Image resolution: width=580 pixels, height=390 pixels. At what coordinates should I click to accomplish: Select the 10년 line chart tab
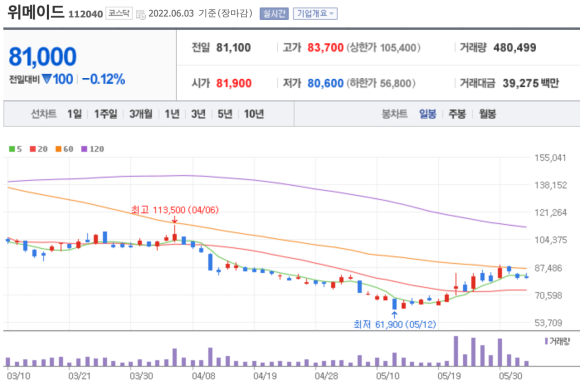(x=254, y=114)
